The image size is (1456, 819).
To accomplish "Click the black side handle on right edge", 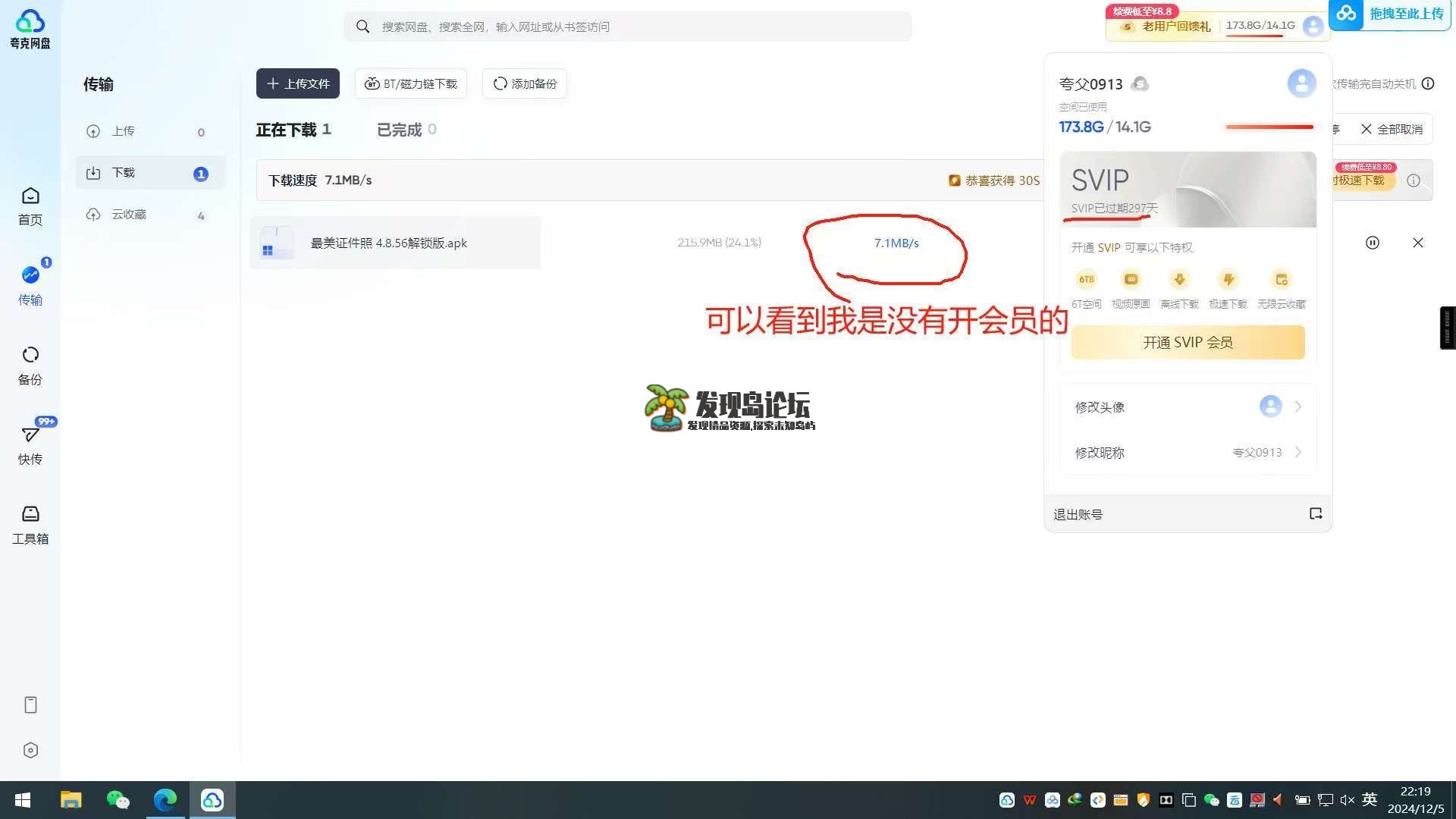I will 1447,328.
